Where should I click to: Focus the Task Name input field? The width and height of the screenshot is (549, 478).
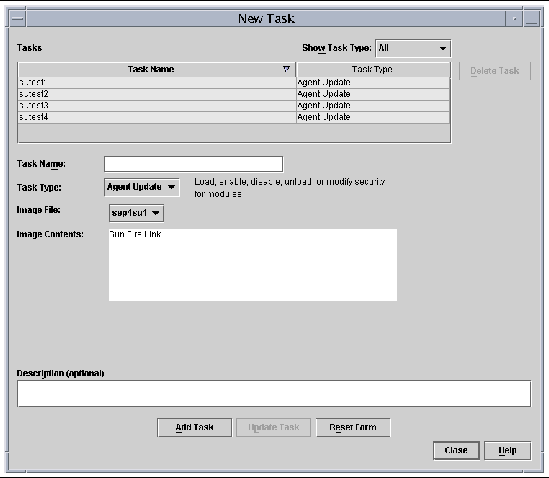[193, 164]
